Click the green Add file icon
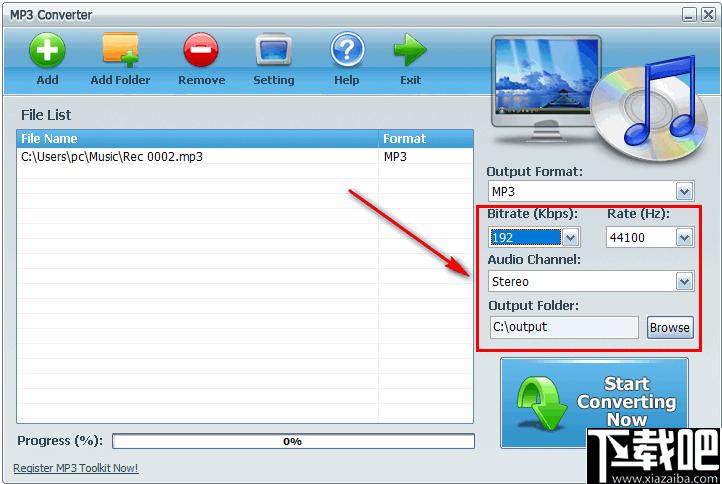The width and height of the screenshot is (722, 484). (47, 51)
